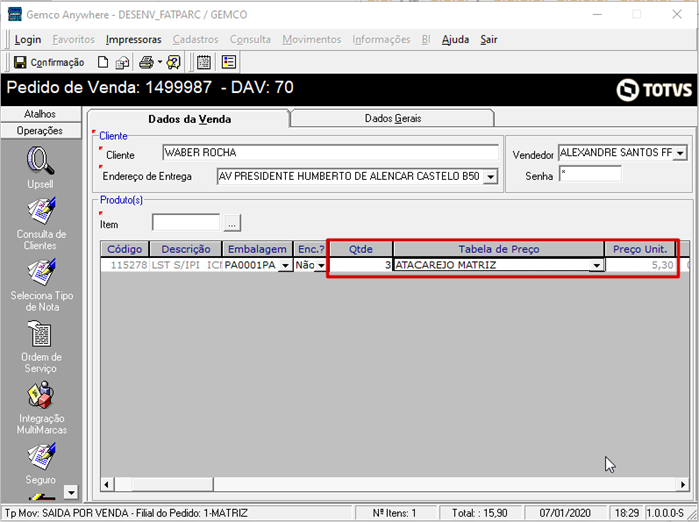Click the Enc.? column header

pyautogui.click(x=311, y=249)
